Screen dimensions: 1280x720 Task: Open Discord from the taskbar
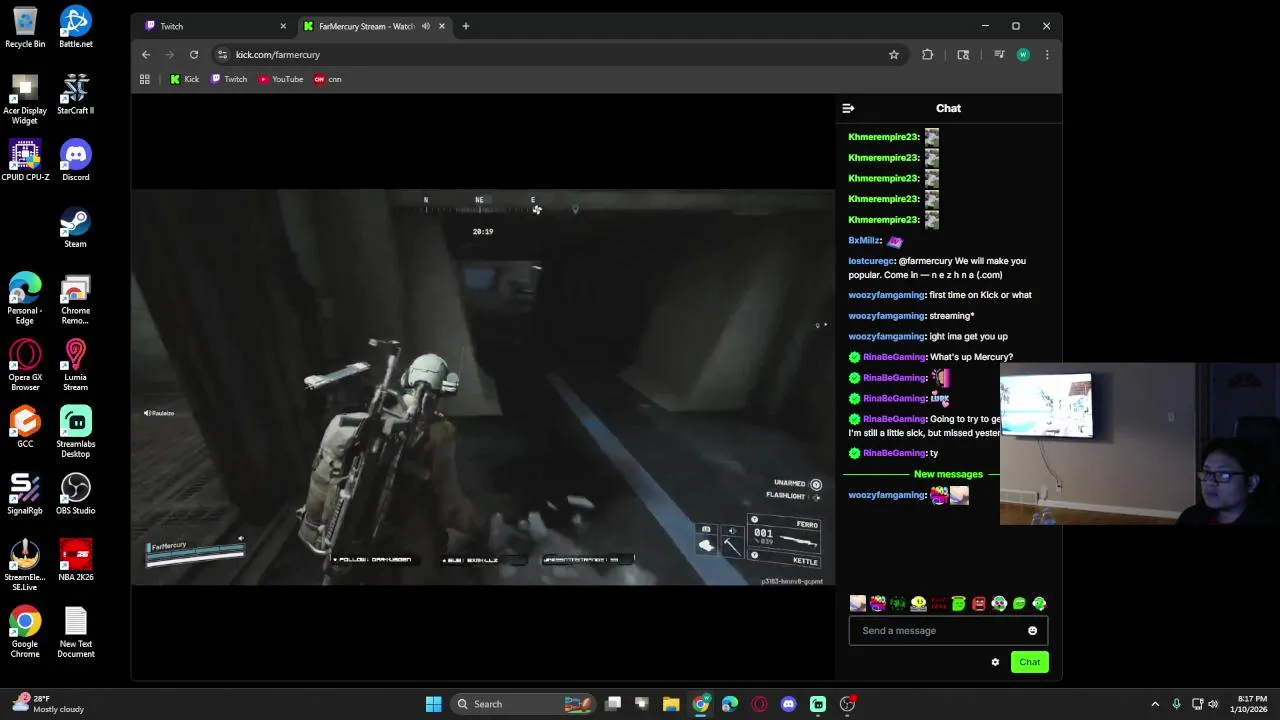point(789,704)
